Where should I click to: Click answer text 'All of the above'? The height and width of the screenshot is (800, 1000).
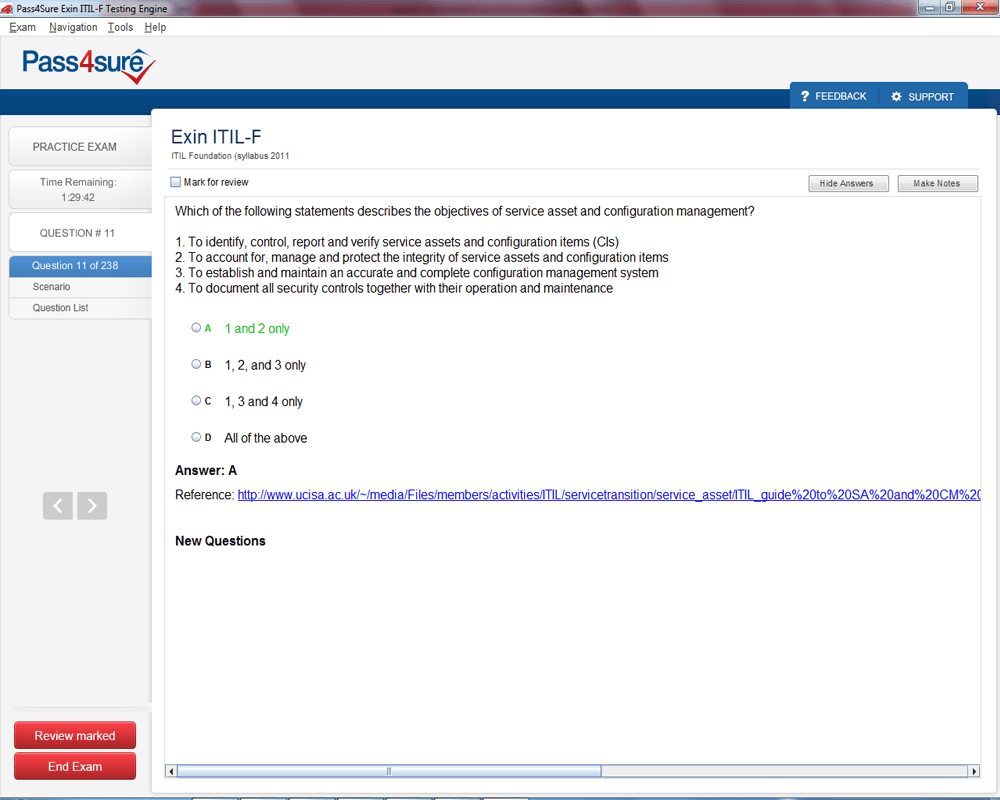point(265,438)
